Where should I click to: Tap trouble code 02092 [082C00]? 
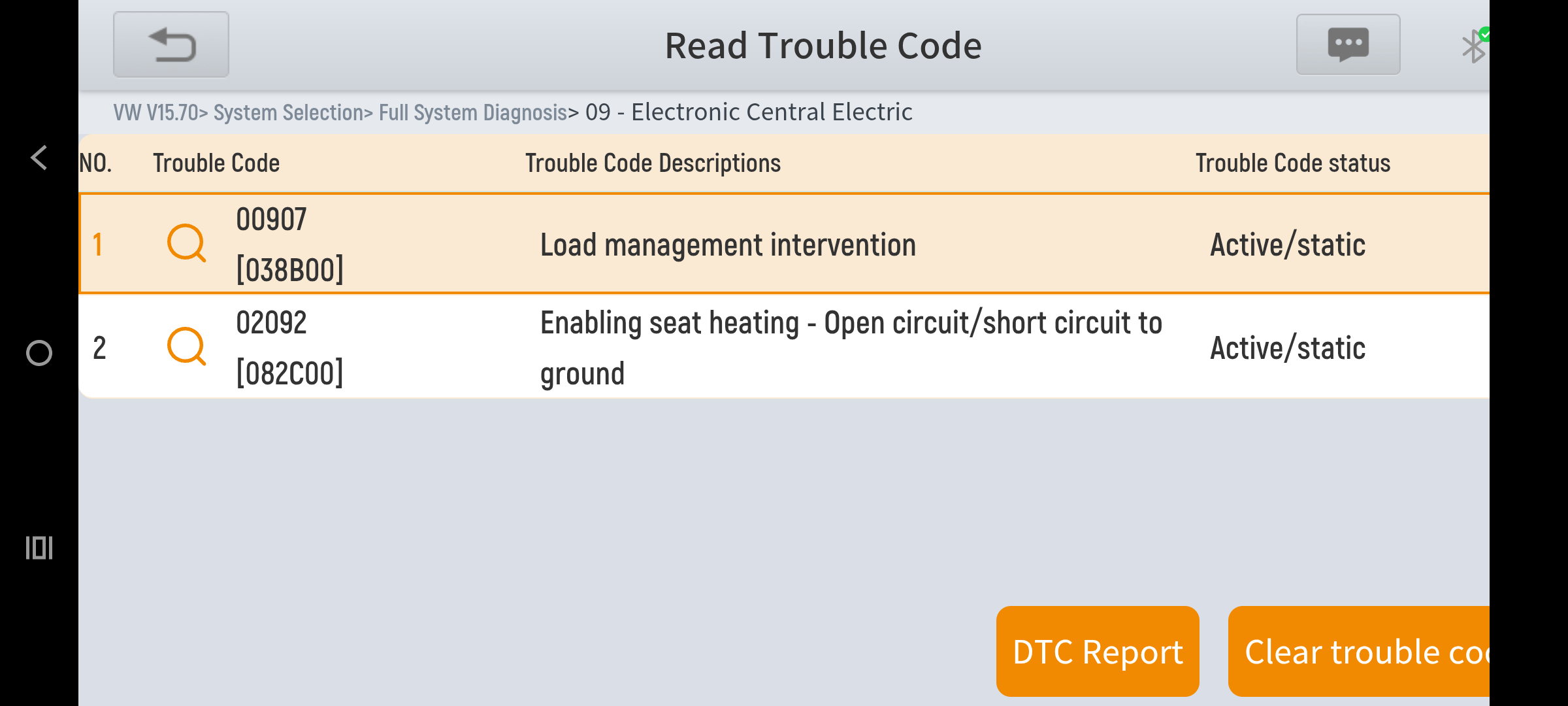click(x=289, y=348)
